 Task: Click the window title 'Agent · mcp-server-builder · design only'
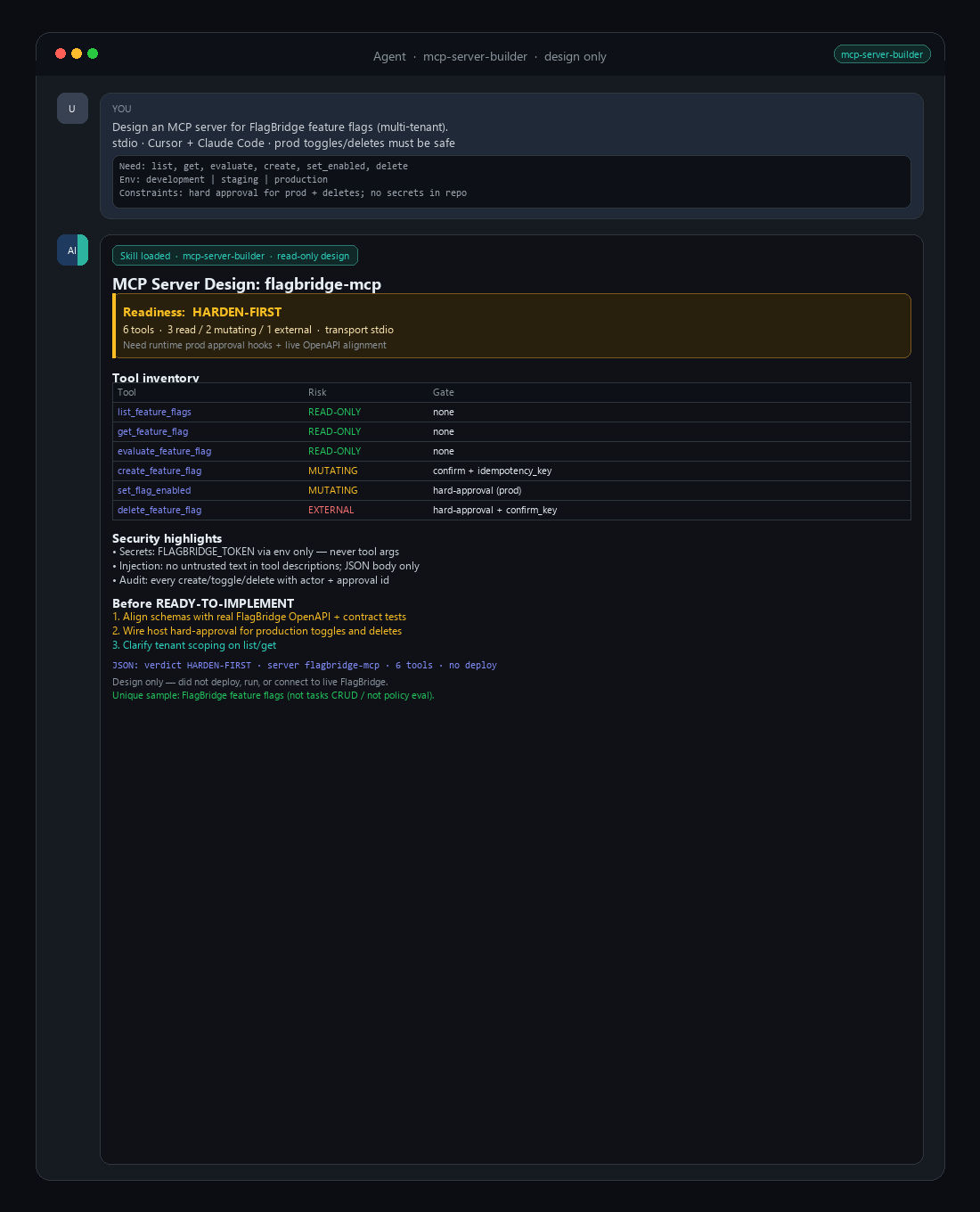490,56
